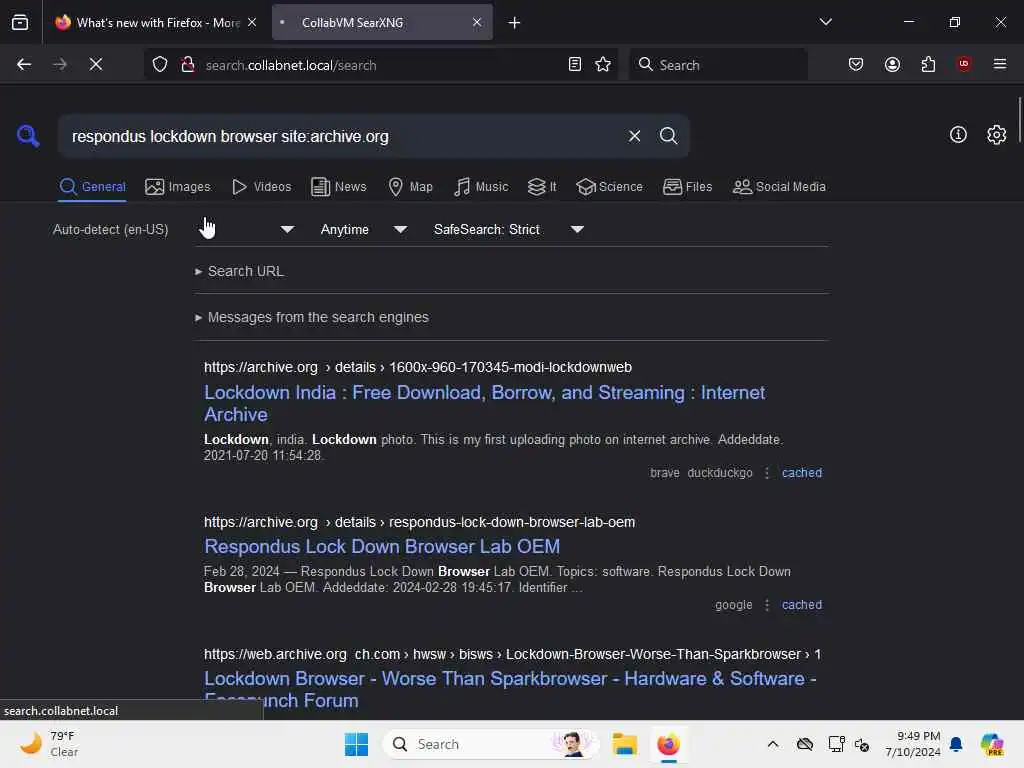Switch to the Files tab
1024x768 pixels.
point(687,187)
